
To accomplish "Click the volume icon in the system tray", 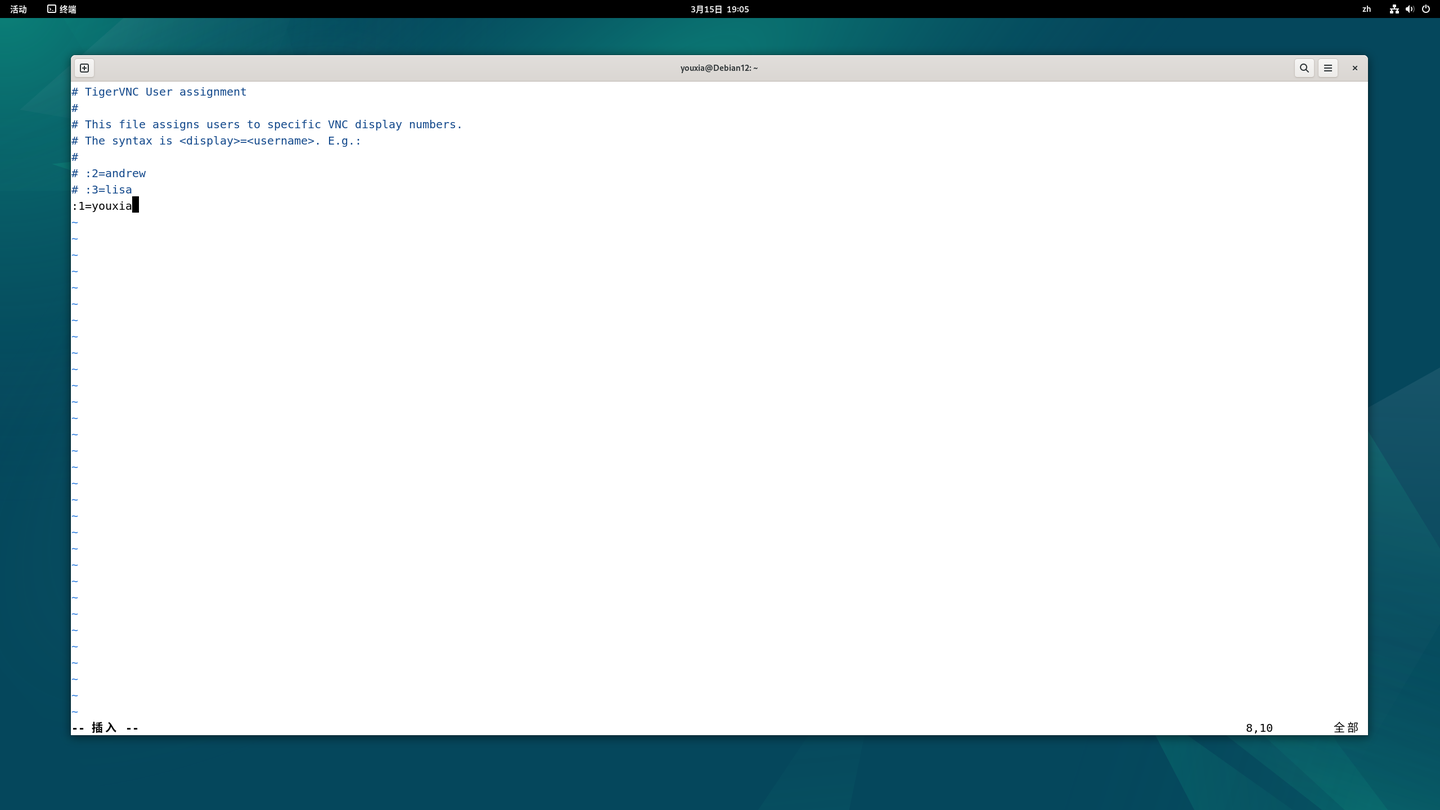I will click(x=1409, y=9).
